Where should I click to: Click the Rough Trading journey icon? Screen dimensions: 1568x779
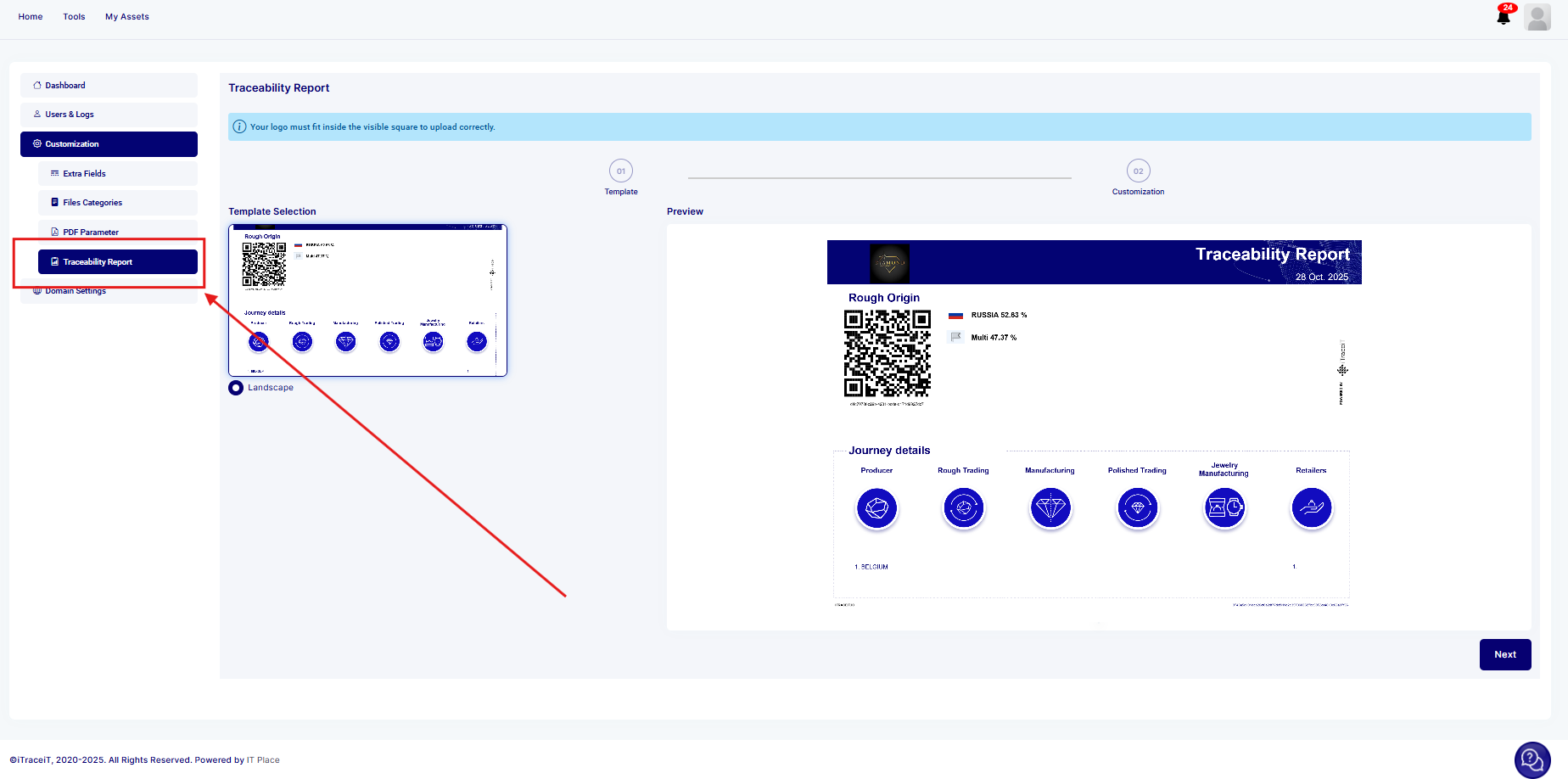pyautogui.click(x=963, y=508)
